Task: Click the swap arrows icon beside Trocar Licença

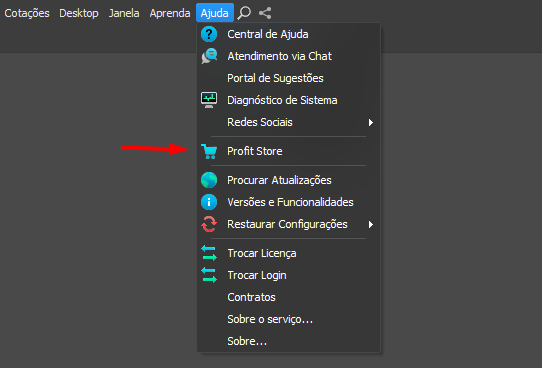Action: click(x=209, y=253)
